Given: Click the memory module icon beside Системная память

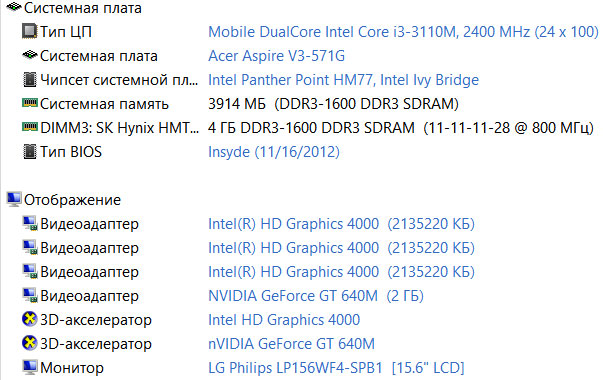Looking at the screenshot, I should pyautogui.click(x=30, y=103).
